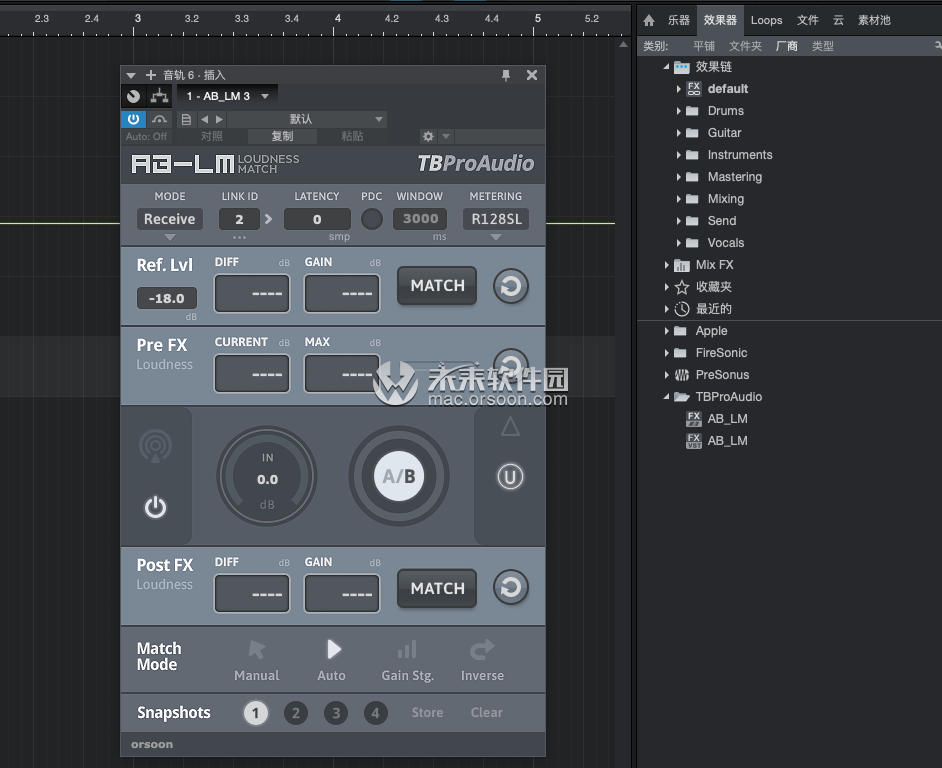Switch to the Loops tab
The image size is (942, 768).
click(767, 20)
